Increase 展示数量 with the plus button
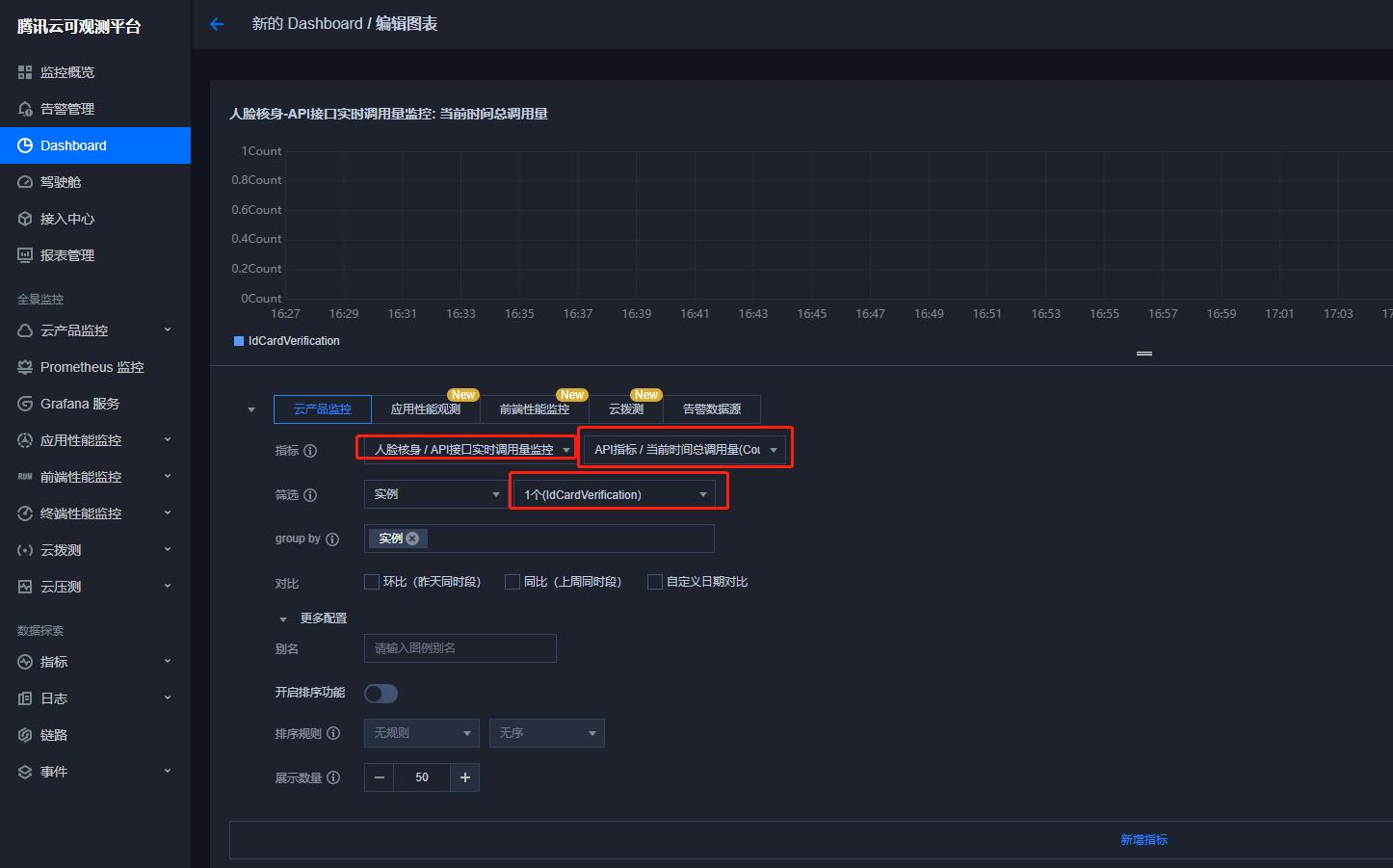The width and height of the screenshot is (1393, 868). (465, 777)
